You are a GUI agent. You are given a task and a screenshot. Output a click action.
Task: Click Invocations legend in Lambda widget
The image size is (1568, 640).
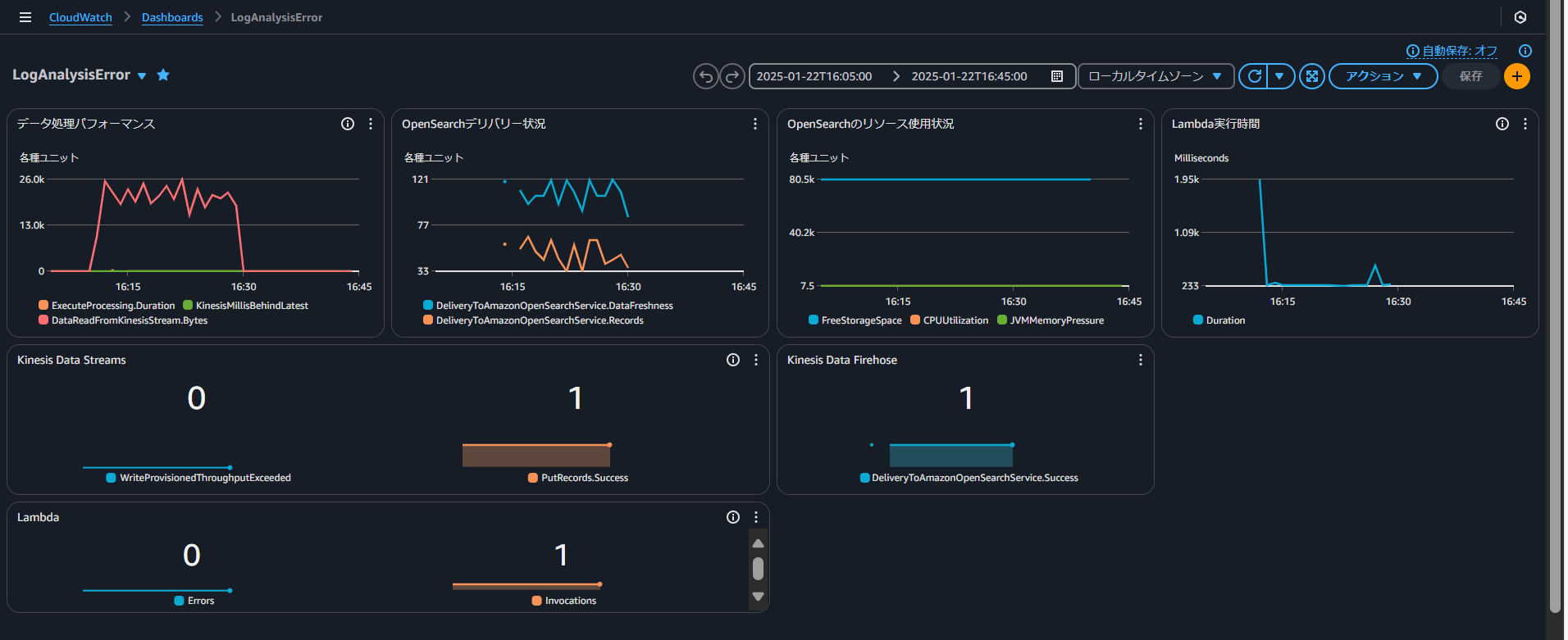point(564,601)
